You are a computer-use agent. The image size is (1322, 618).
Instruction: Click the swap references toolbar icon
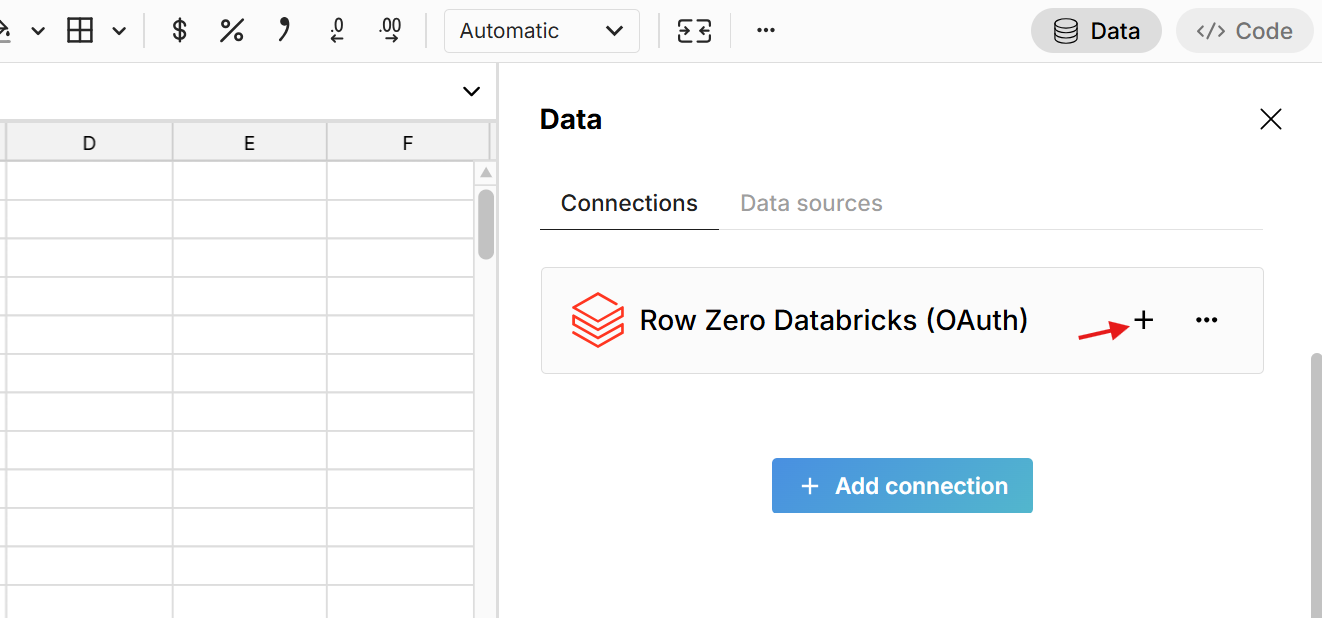coord(694,31)
